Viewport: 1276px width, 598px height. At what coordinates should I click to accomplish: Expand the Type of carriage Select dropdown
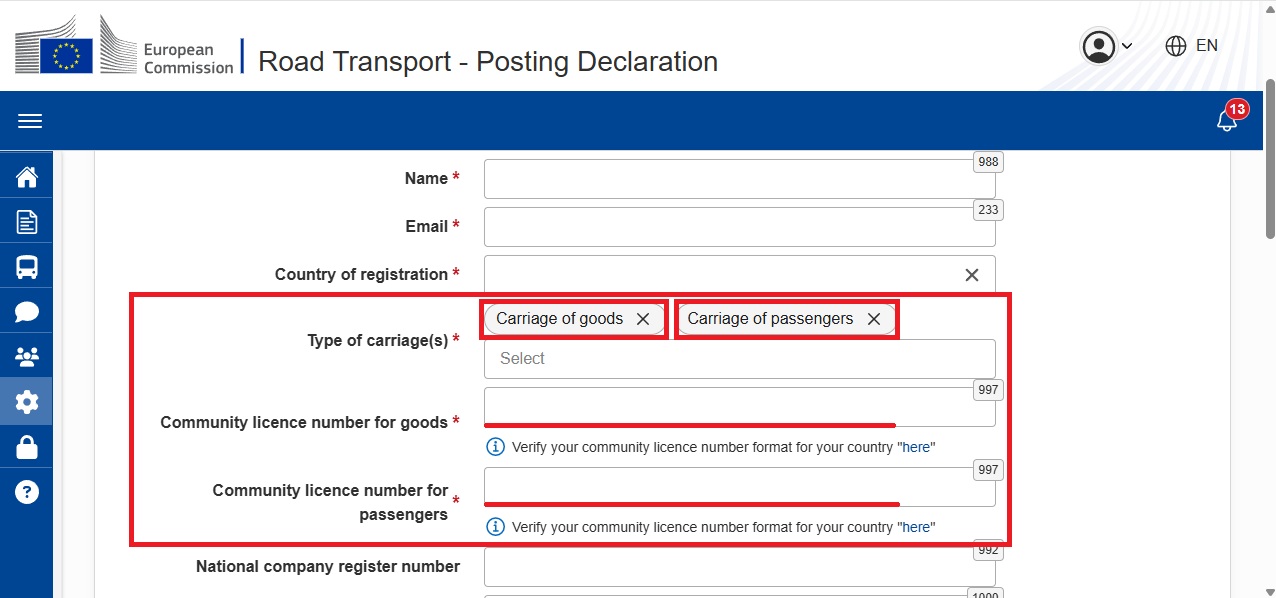(x=739, y=359)
